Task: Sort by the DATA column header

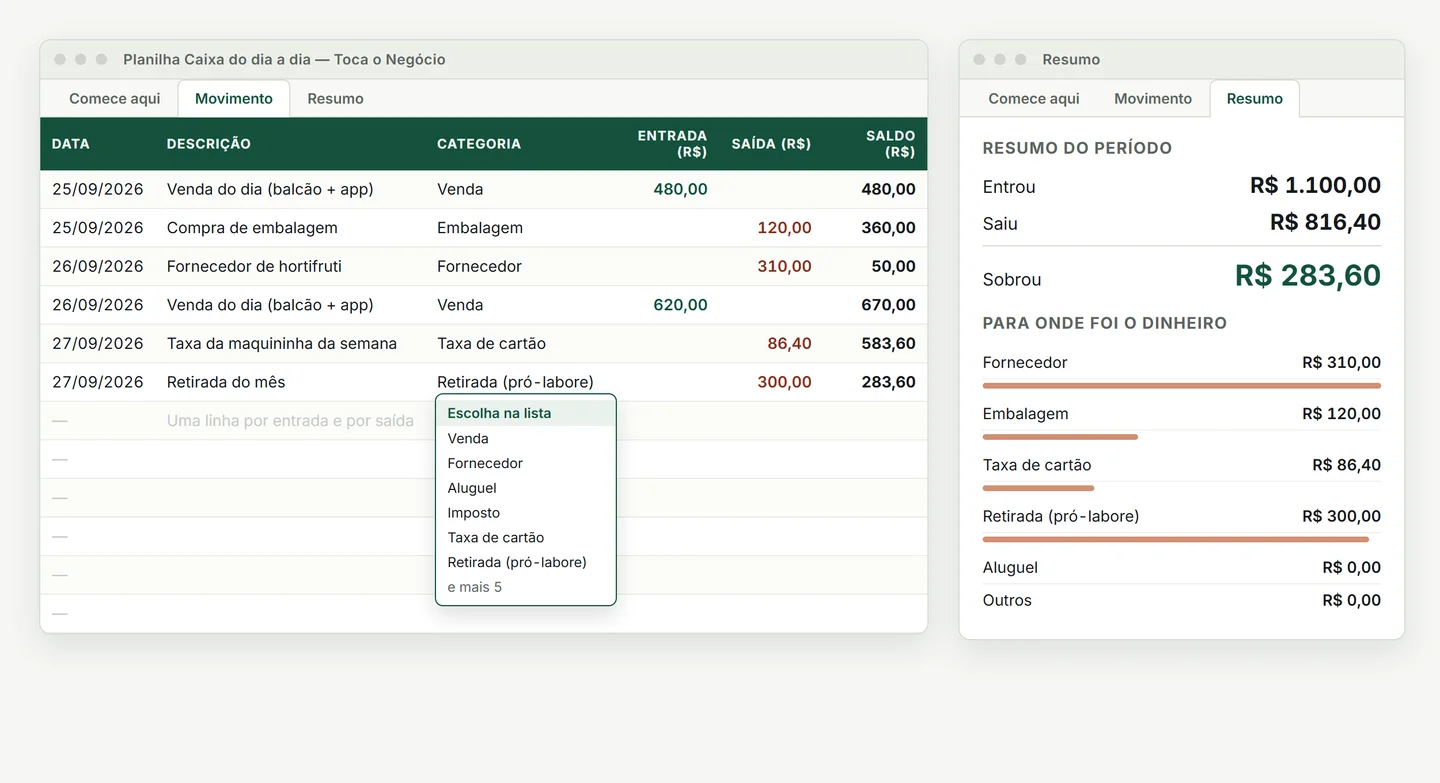Action: pyautogui.click(x=71, y=144)
